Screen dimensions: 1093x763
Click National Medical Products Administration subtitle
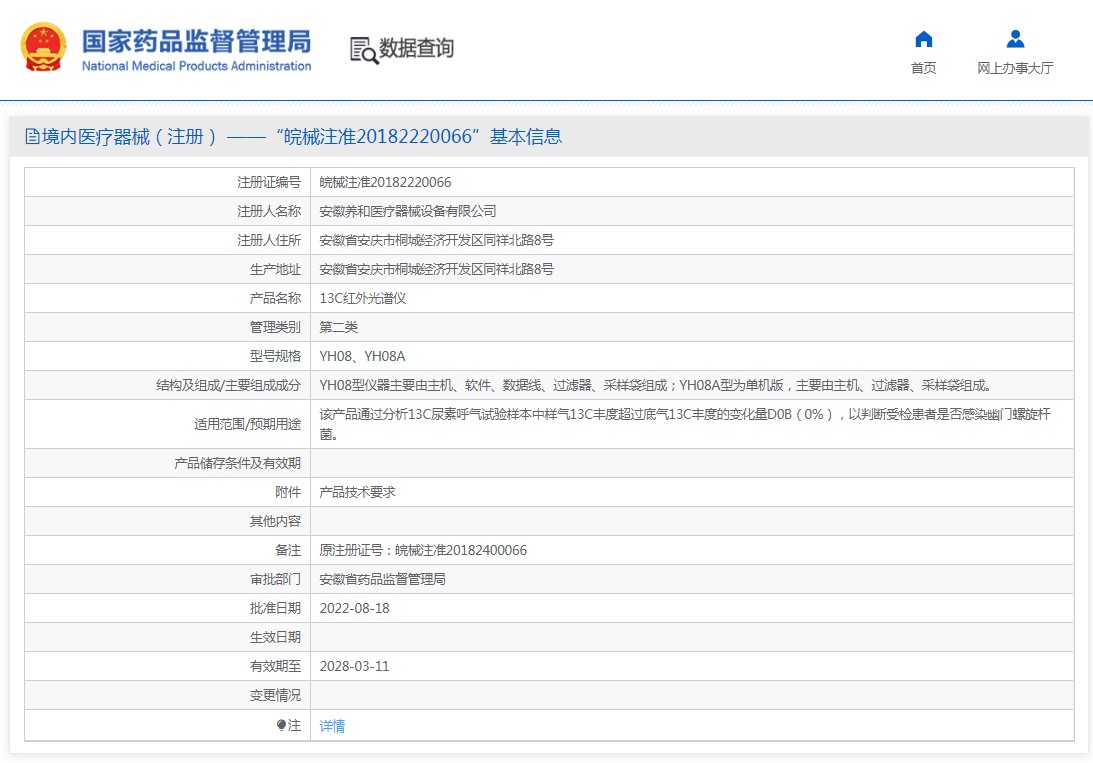coord(197,66)
